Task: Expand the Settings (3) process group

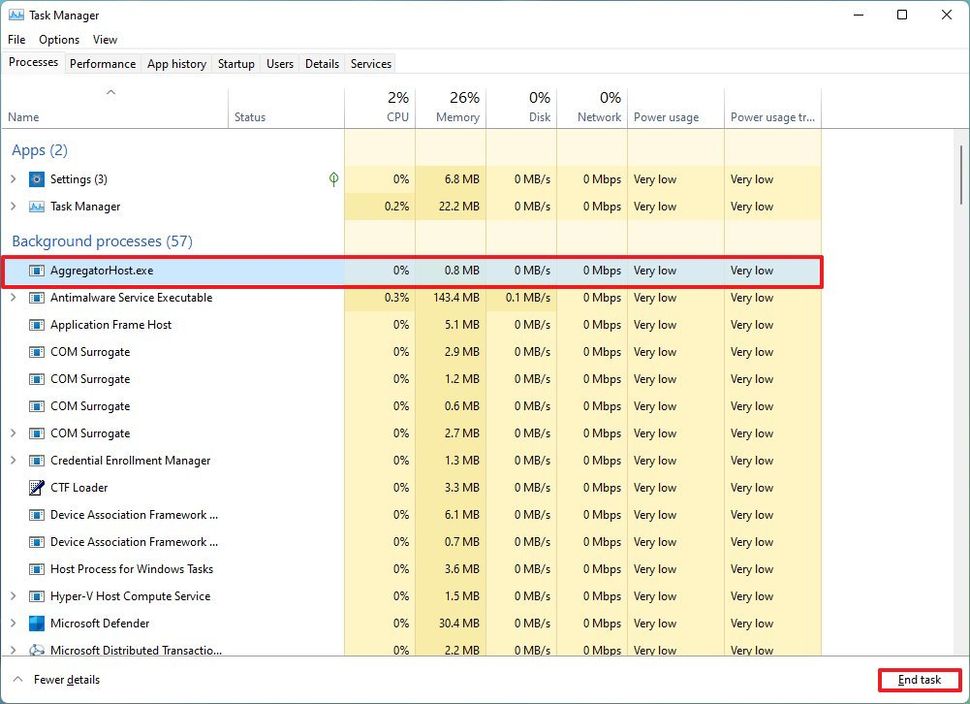Action: pyautogui.click(x=13, y=179)
